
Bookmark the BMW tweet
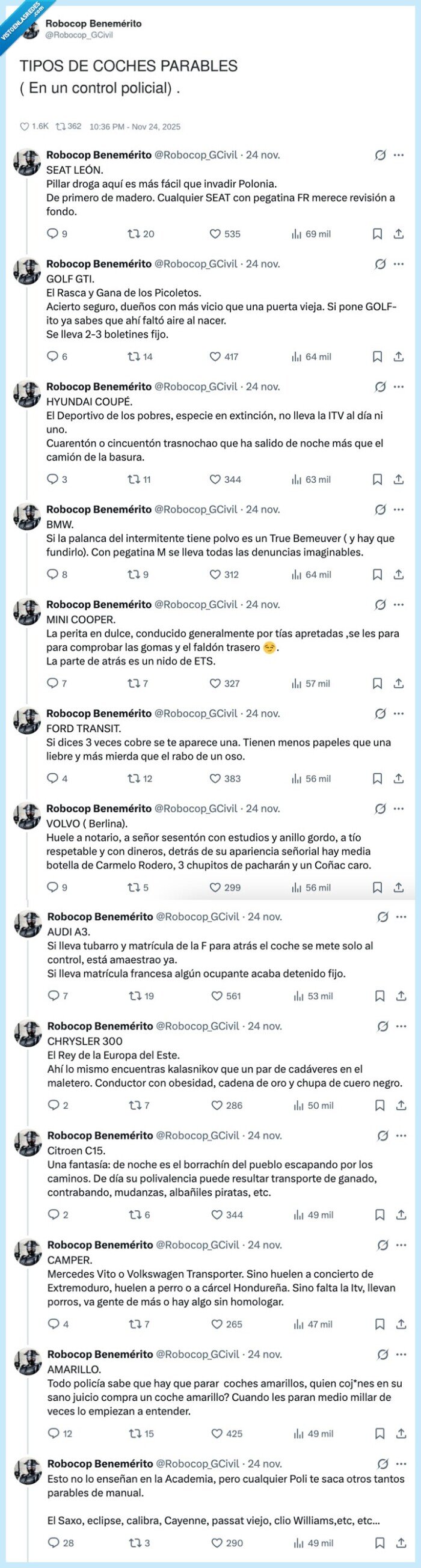pyautogui.click(x=378, y=573)
